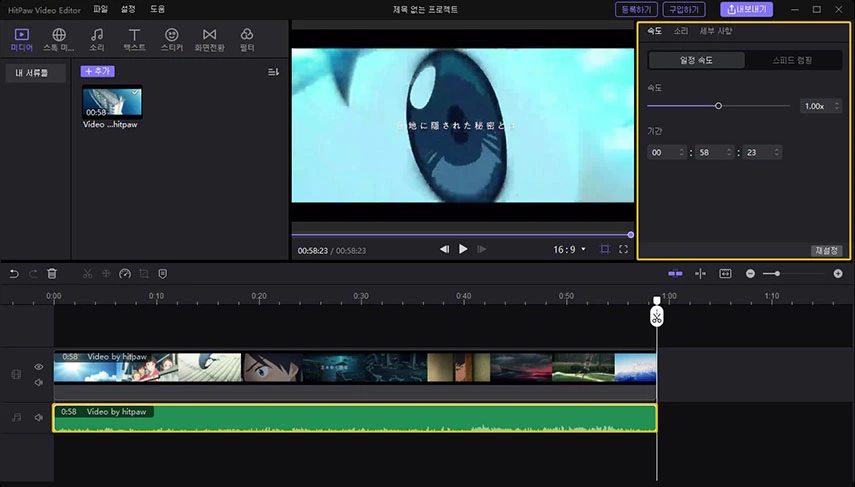Click the audio track music note icon

(16, 418)
